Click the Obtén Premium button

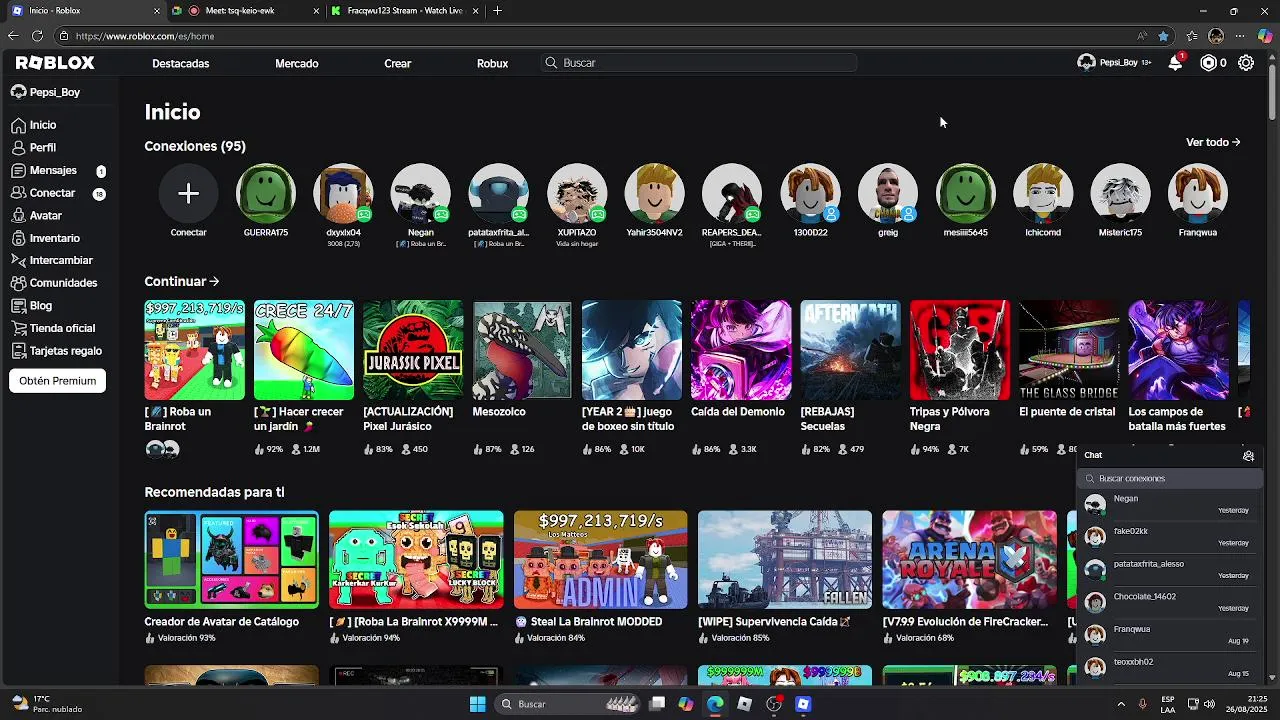(x=57, y=381)
